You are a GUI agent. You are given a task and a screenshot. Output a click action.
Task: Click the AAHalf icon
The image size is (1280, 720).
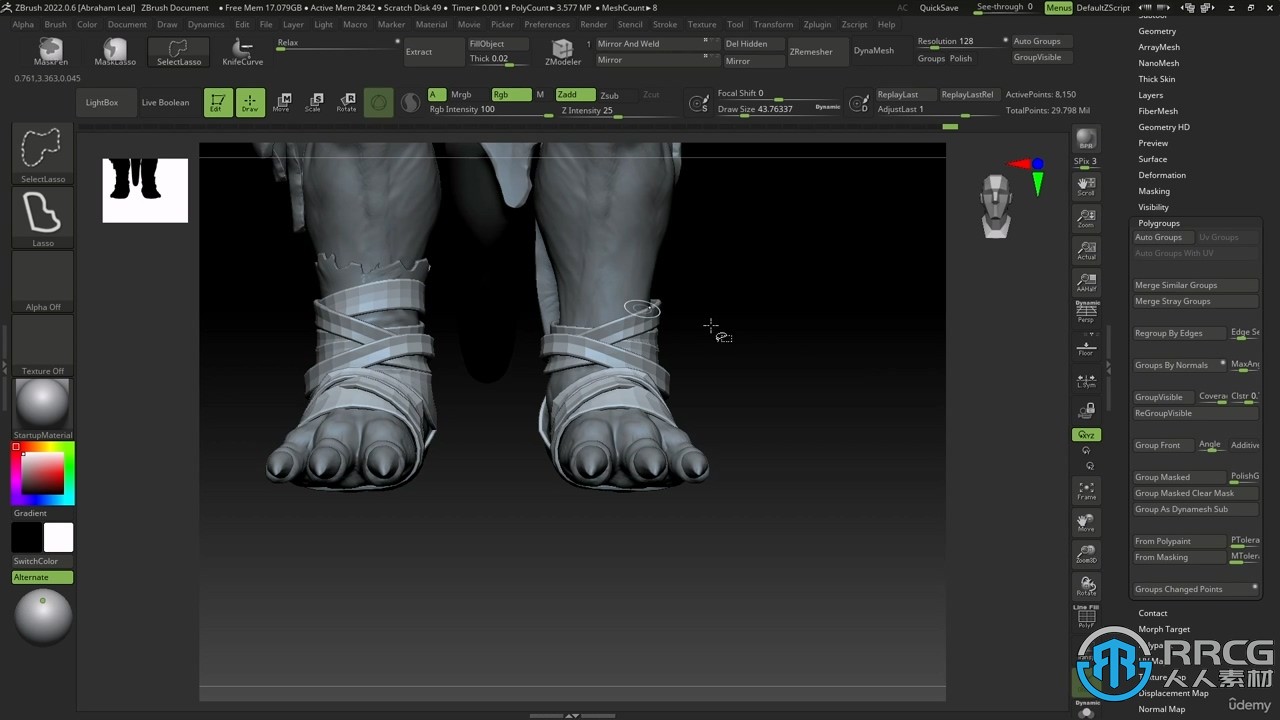(1086, 282)
